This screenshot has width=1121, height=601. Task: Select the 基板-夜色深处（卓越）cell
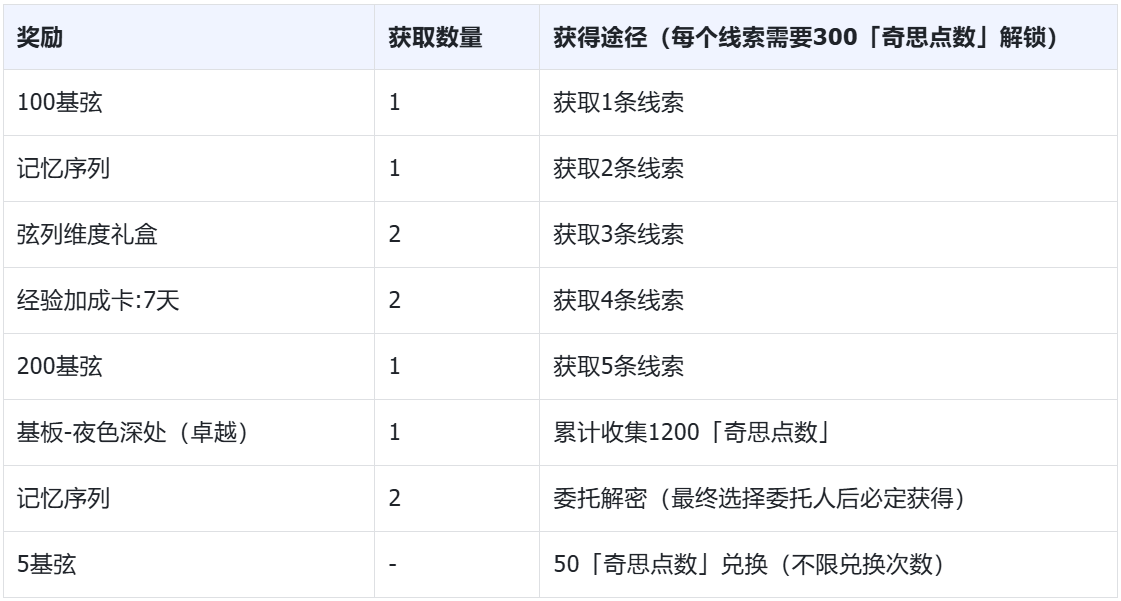point(189,432)
